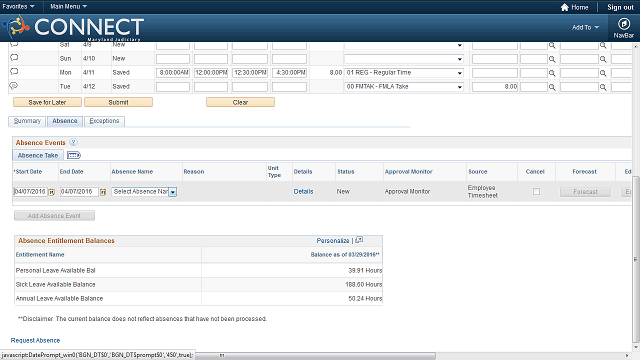
Task: Click the Submit button
Action: tap(118, 102)
